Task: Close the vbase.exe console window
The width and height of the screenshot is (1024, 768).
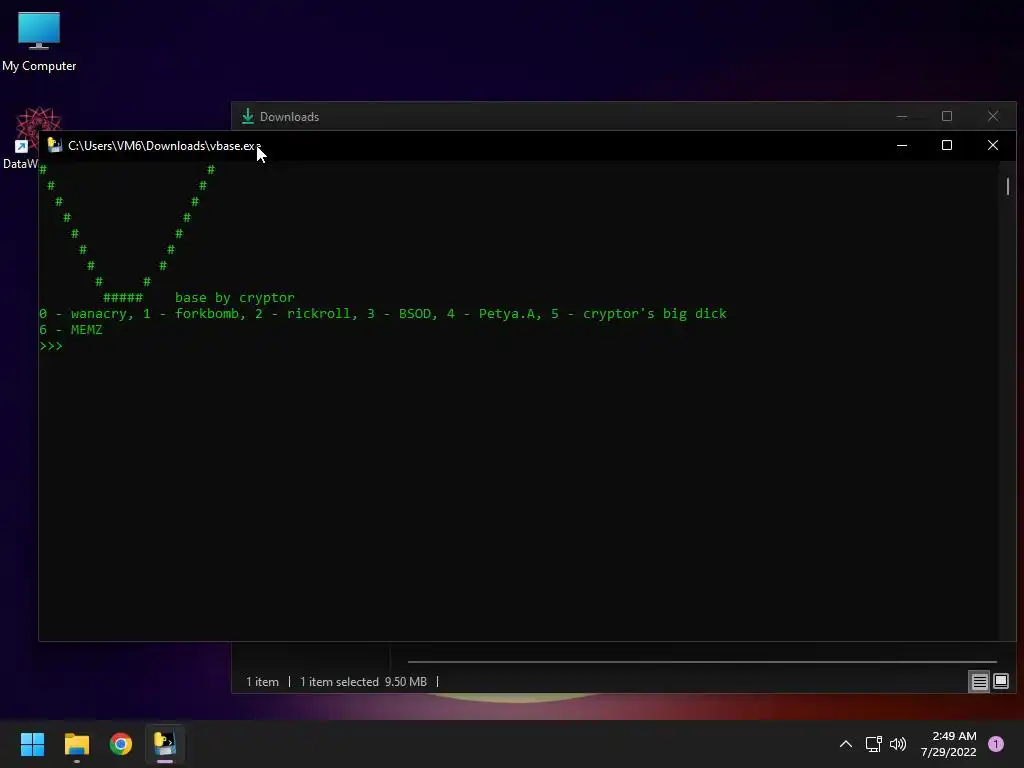Action: 993,145
